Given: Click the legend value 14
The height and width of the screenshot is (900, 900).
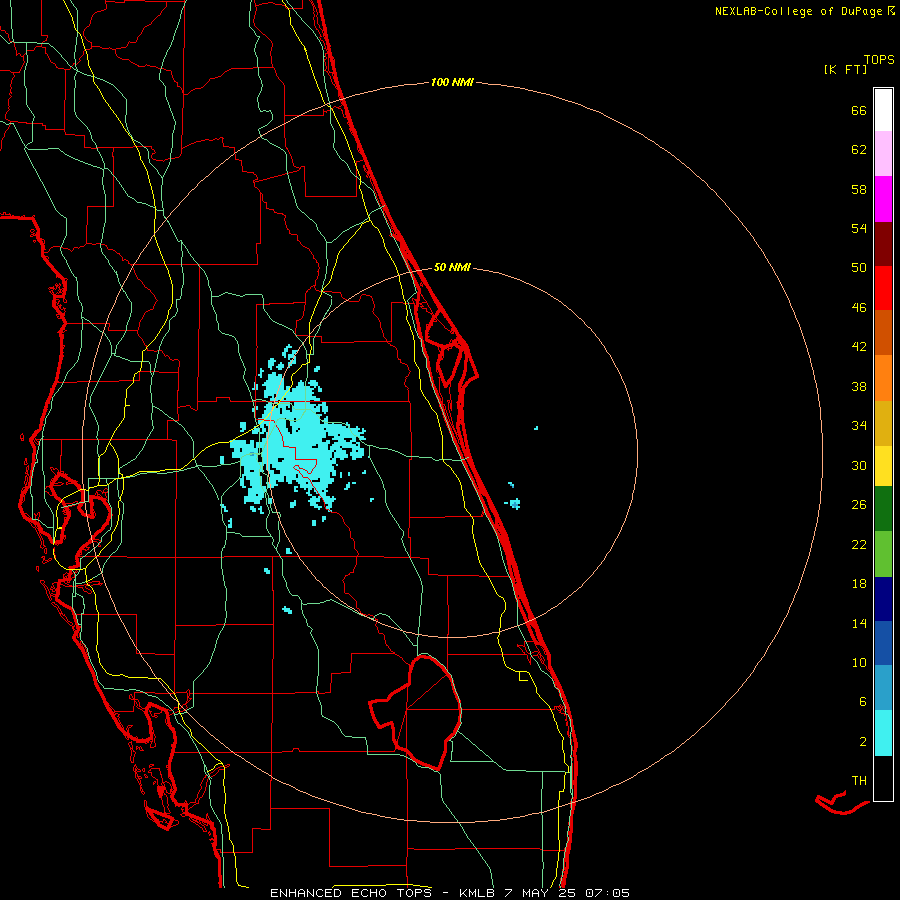Looking at the screenshot, I should pyautogui.click(x=859, y=623).
